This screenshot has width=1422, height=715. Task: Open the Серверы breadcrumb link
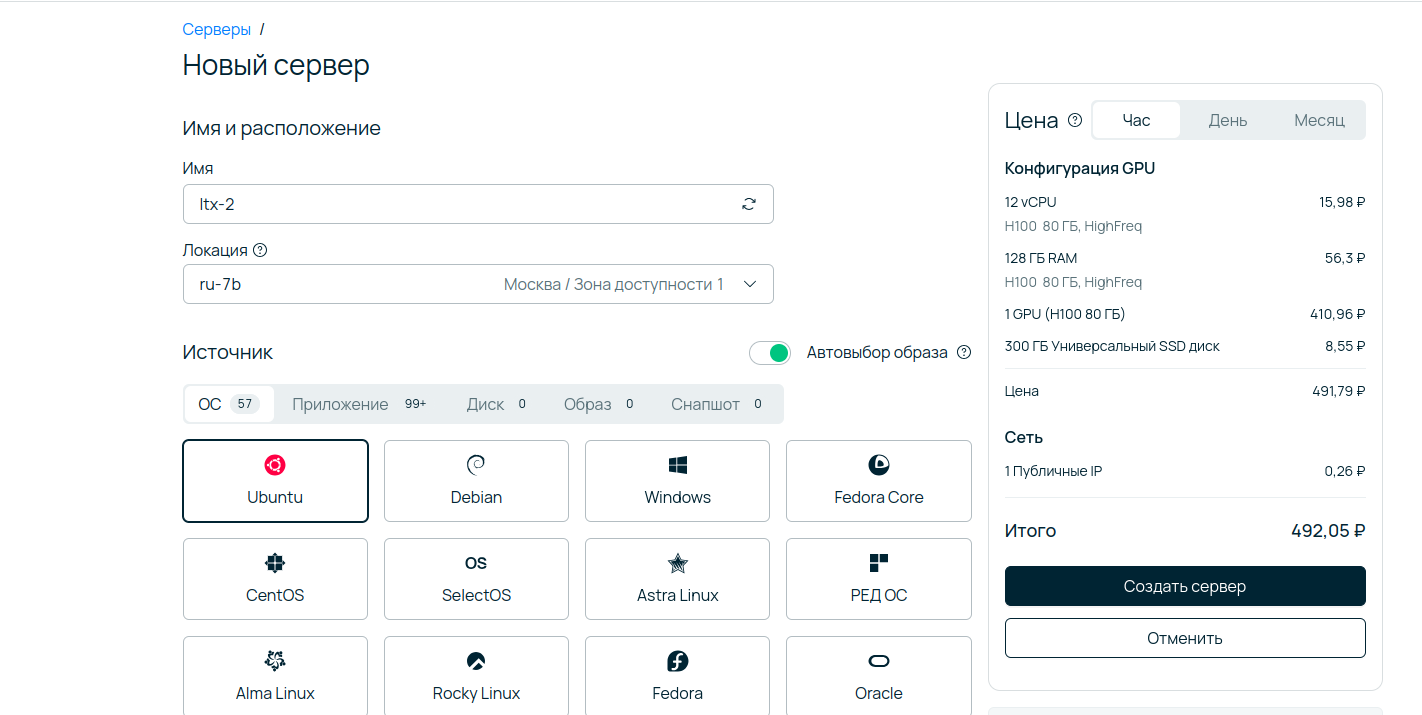coord(216,29)
